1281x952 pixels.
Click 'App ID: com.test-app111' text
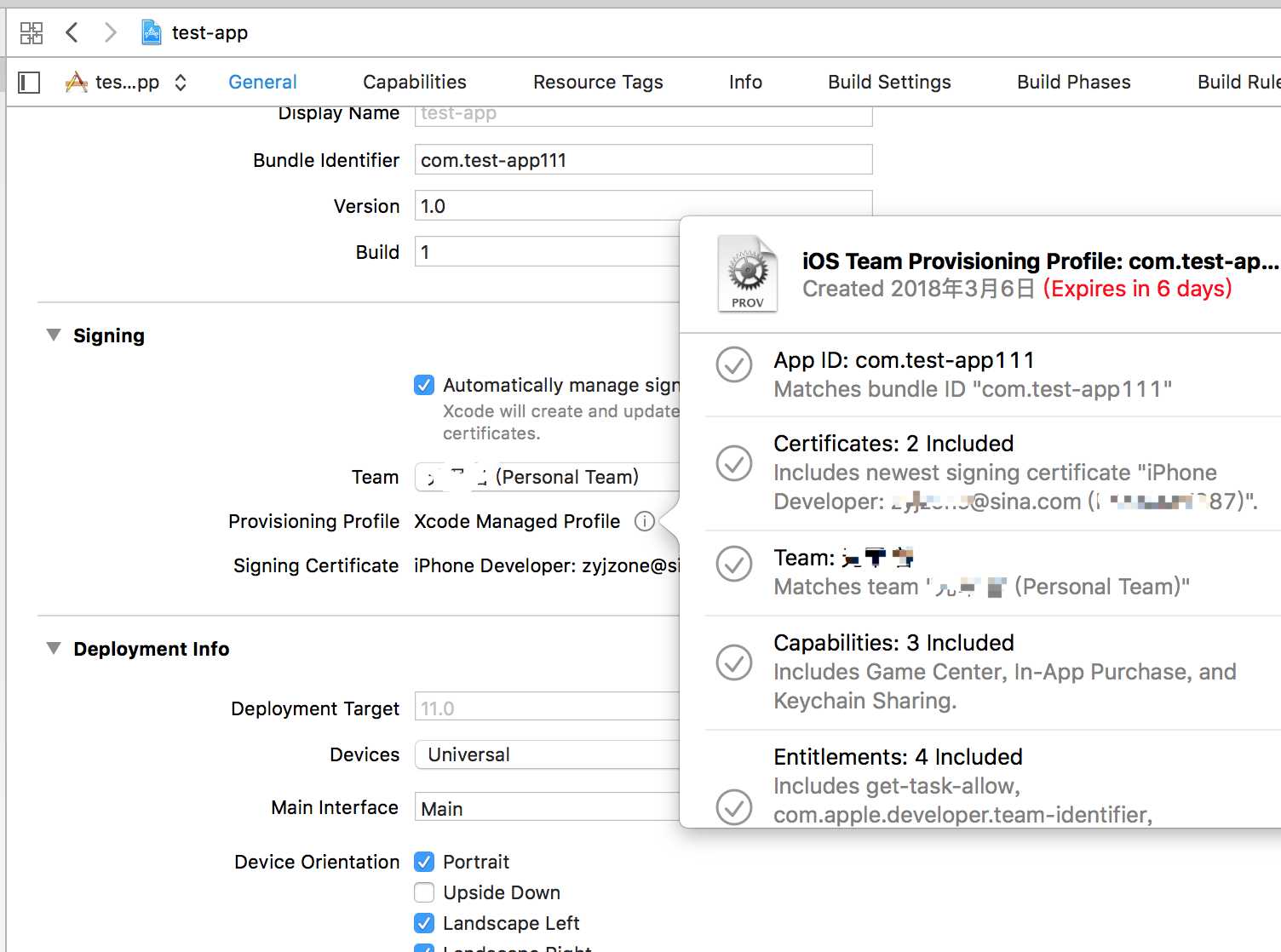(904, 360)
